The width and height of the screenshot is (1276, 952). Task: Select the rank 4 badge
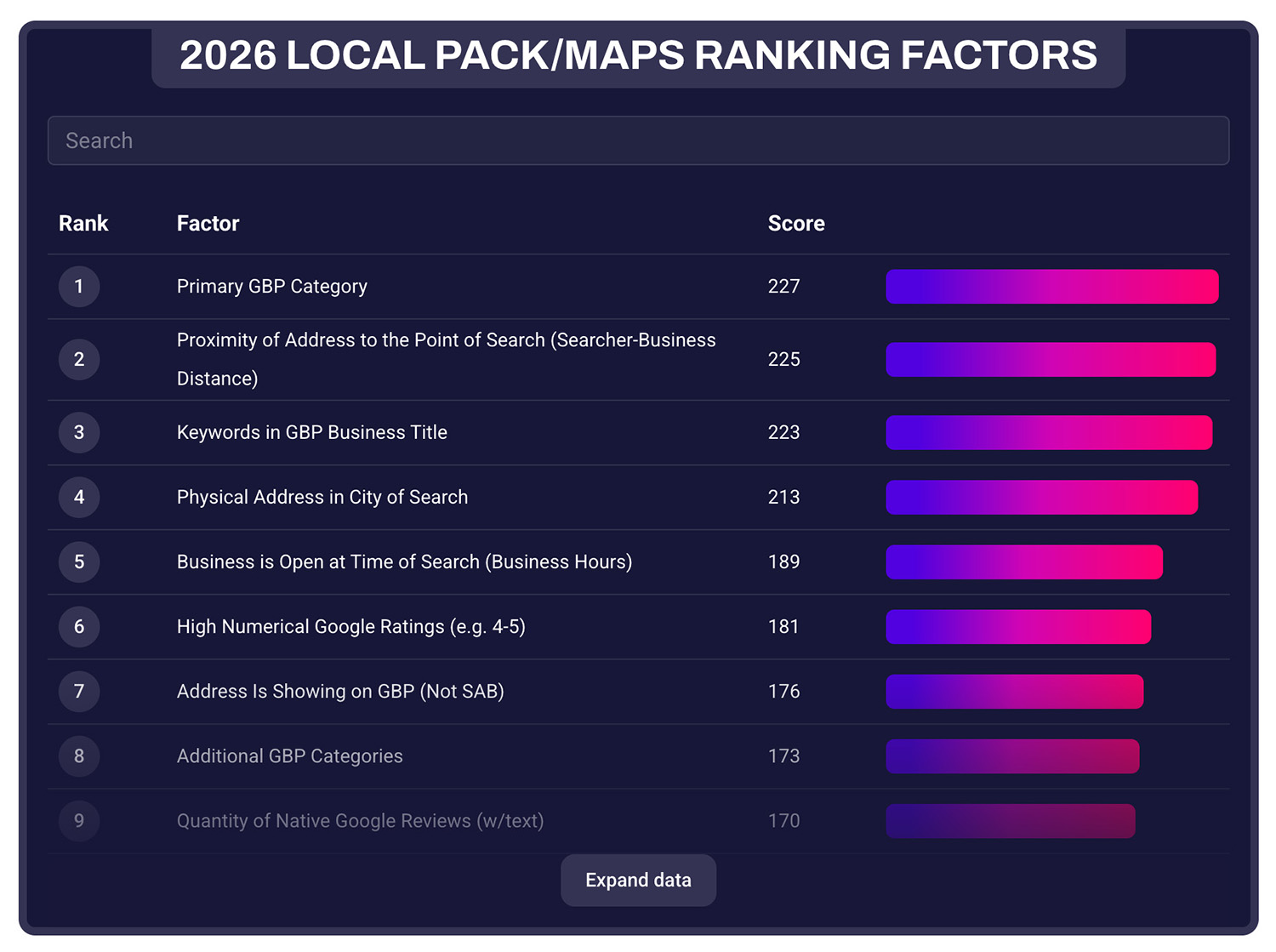tap(78, 497)
